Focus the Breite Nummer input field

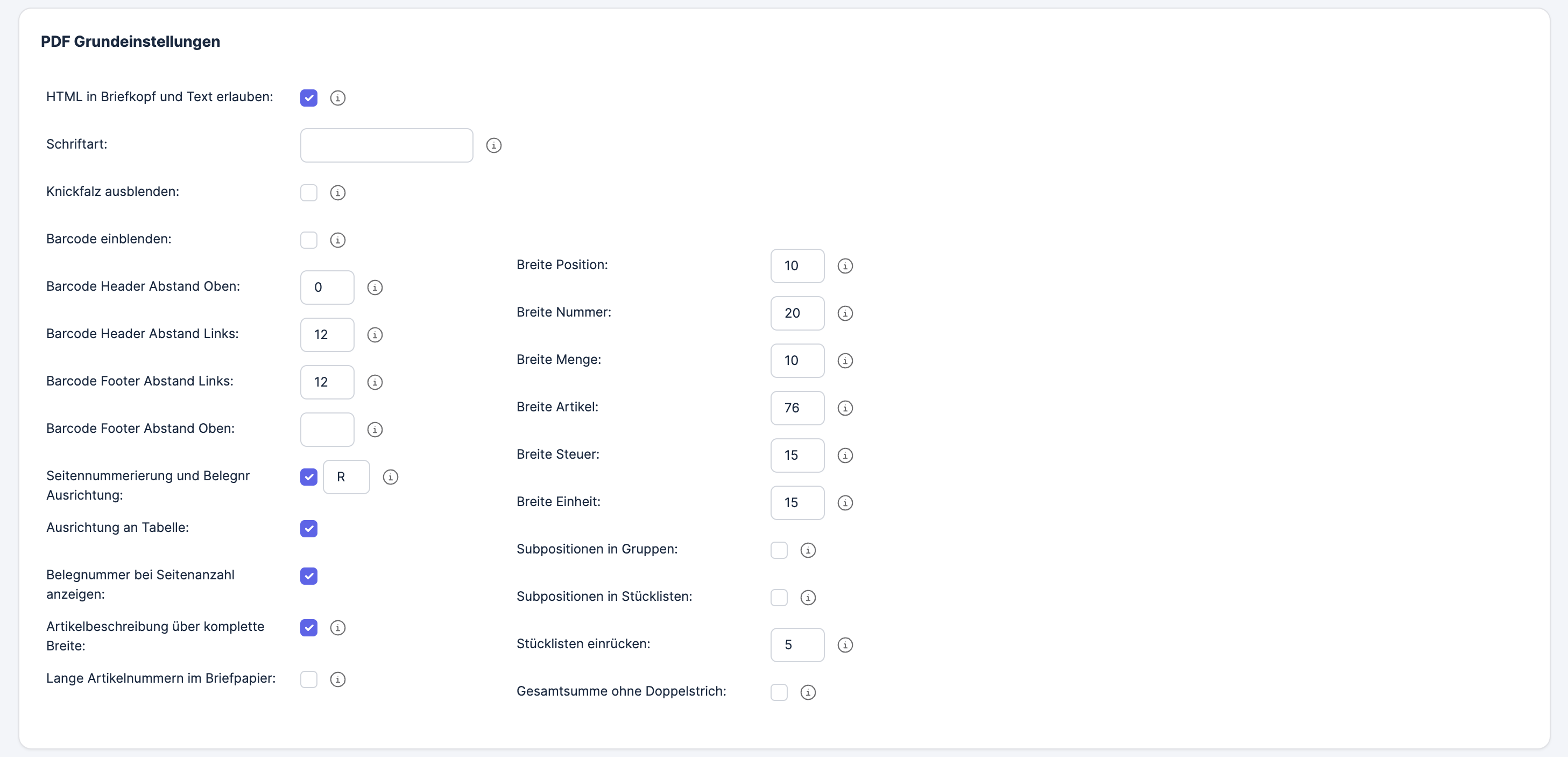tap(797, 313)
